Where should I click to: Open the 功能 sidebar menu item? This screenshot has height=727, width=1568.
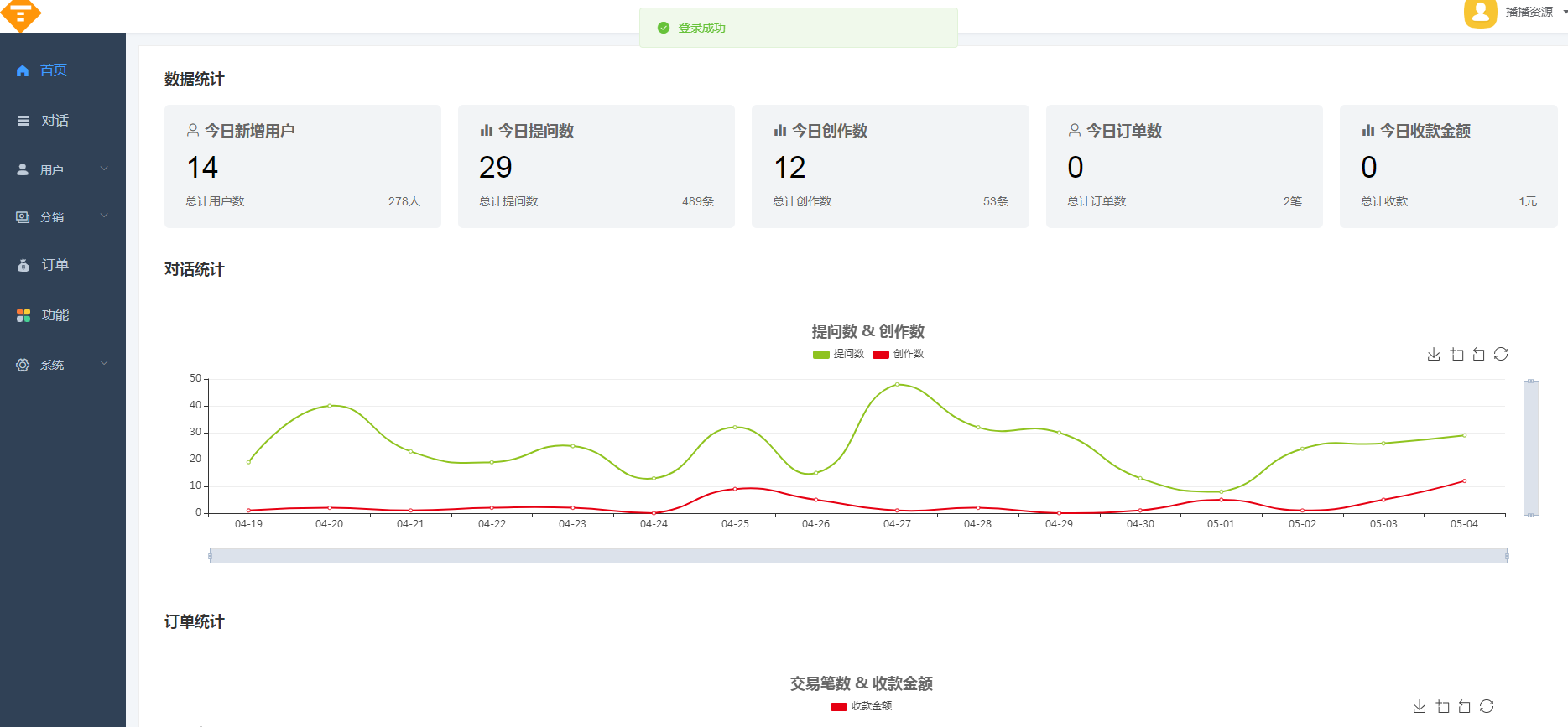click(63, 315)
